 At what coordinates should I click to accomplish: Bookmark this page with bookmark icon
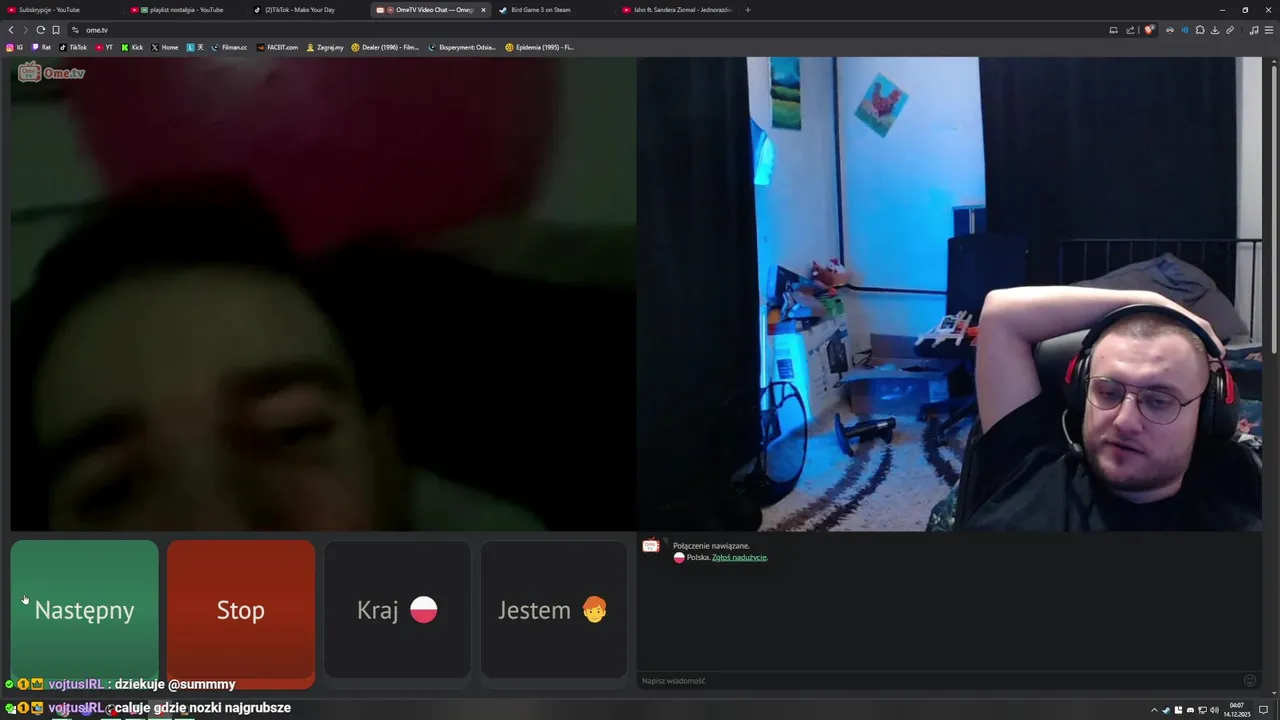(56, 30)
